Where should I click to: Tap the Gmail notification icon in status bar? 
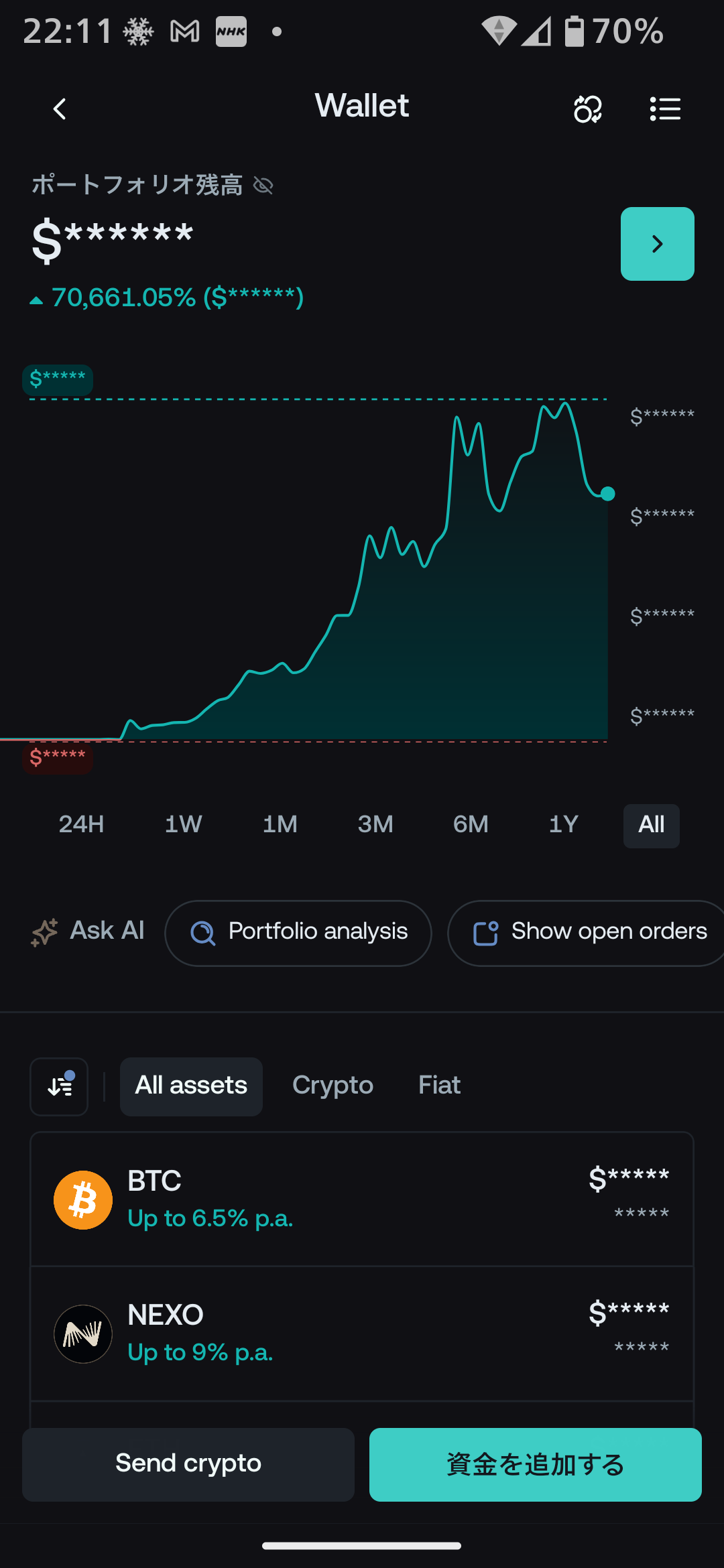pyautogui.click(x=185, y=31)
